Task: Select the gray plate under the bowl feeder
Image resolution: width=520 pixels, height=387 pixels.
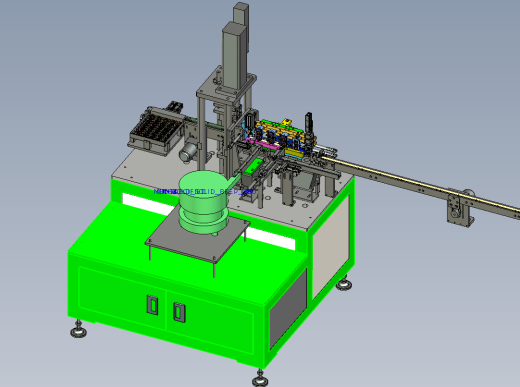Action: pos(197,239)
